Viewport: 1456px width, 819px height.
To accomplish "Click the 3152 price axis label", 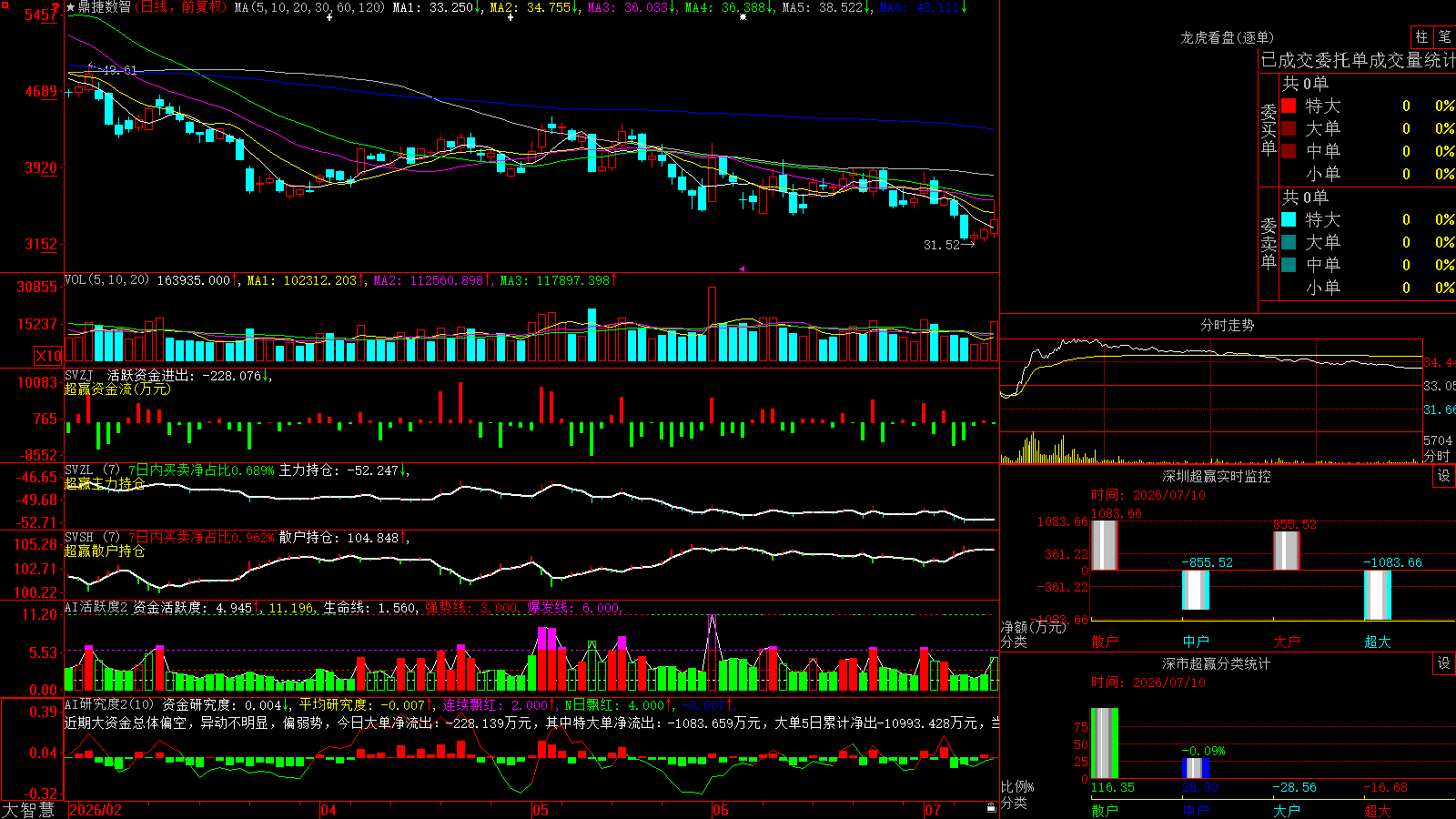I will click(x=42, y=244).
